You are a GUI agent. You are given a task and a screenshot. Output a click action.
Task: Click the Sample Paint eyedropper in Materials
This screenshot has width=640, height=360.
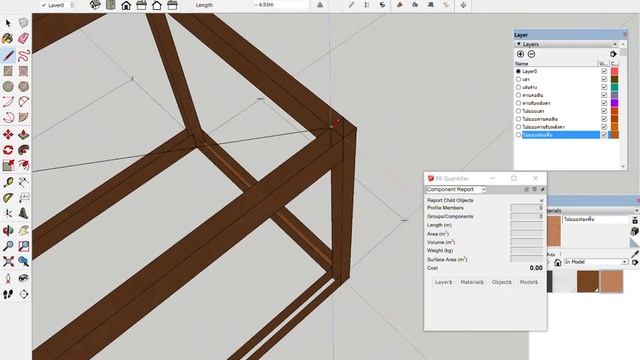click(x=635, y=254)
